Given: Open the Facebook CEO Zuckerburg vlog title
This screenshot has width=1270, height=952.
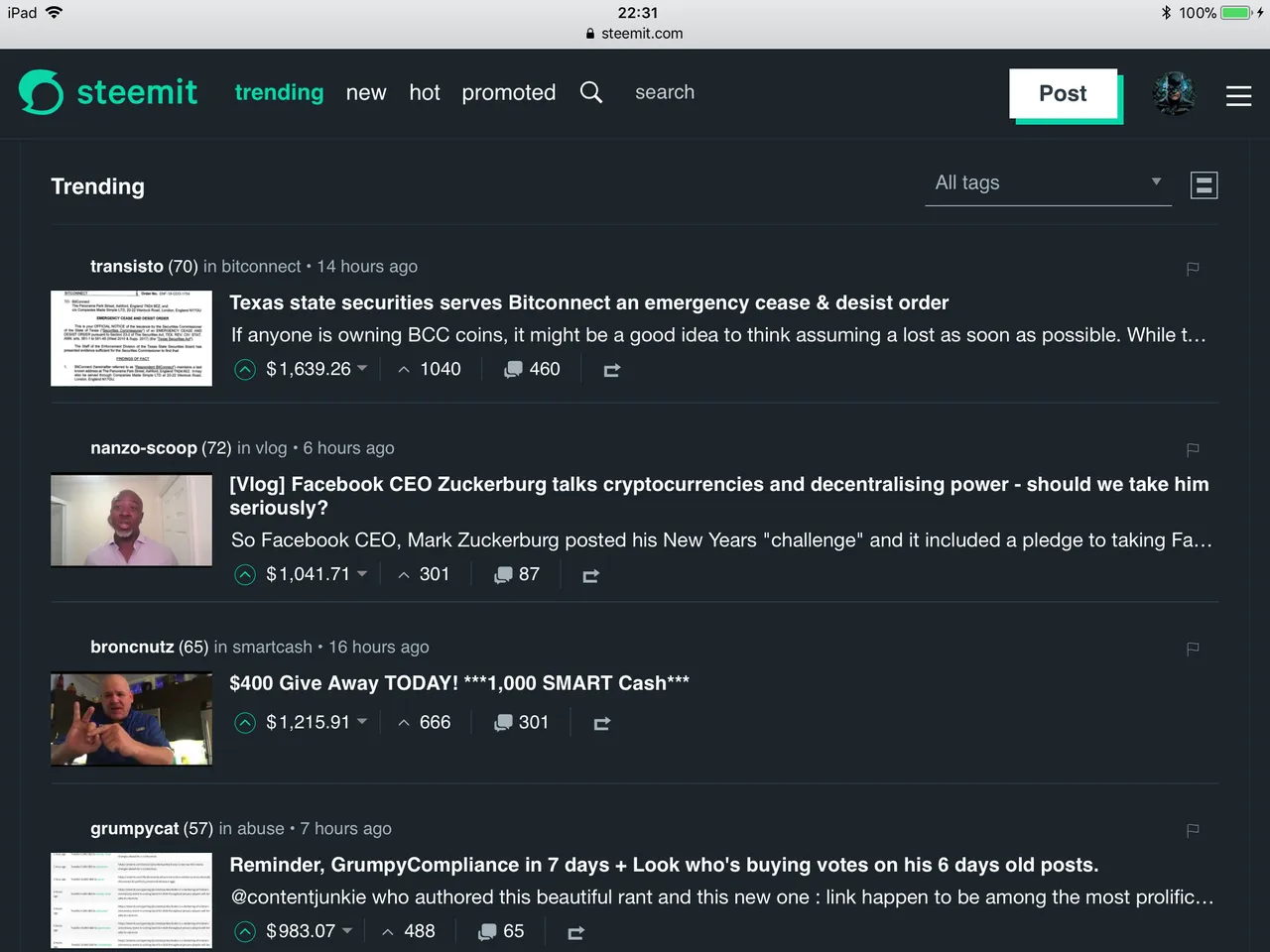Looking at the screenshot, I should (x=719, y=496).
